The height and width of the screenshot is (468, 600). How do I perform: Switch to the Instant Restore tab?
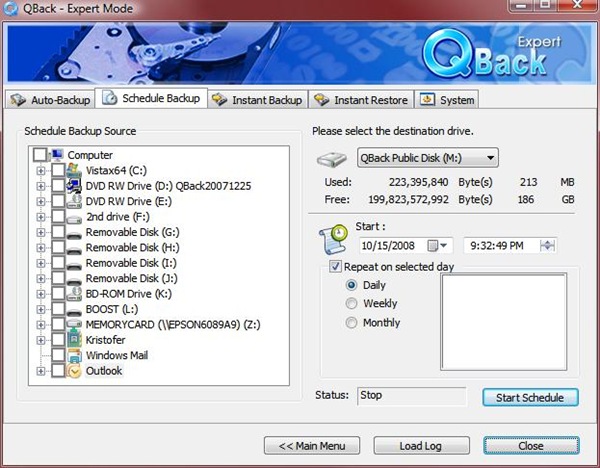pos(362,100)
